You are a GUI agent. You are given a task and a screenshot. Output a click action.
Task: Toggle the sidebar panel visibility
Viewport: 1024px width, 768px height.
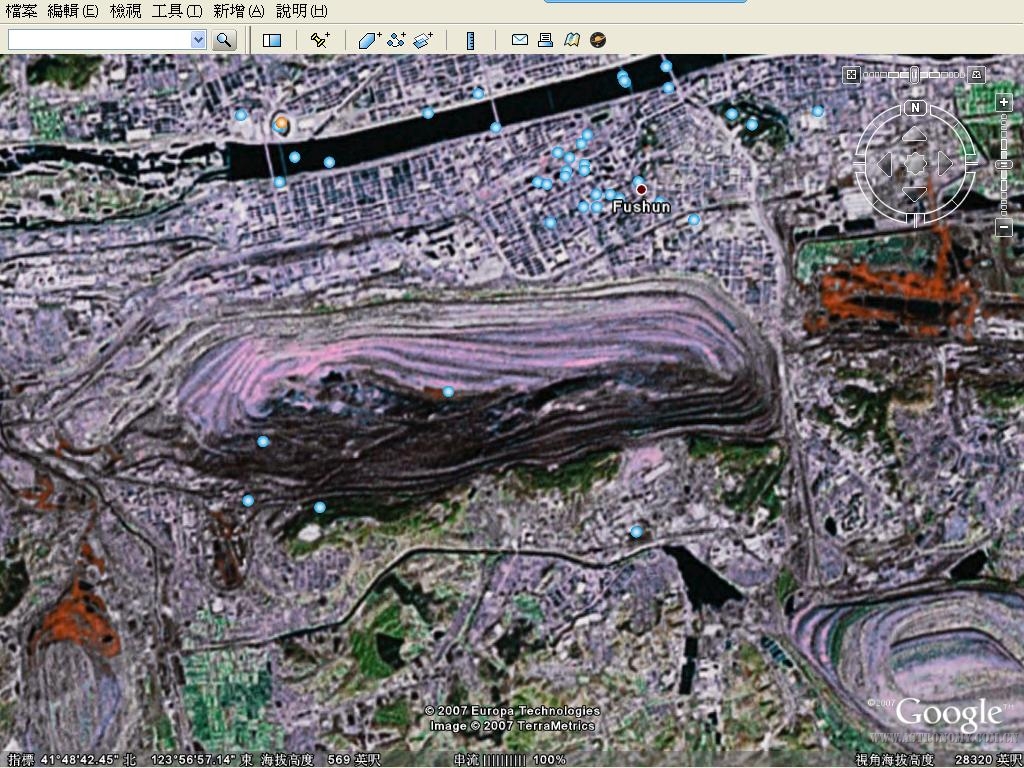[272, 40]
